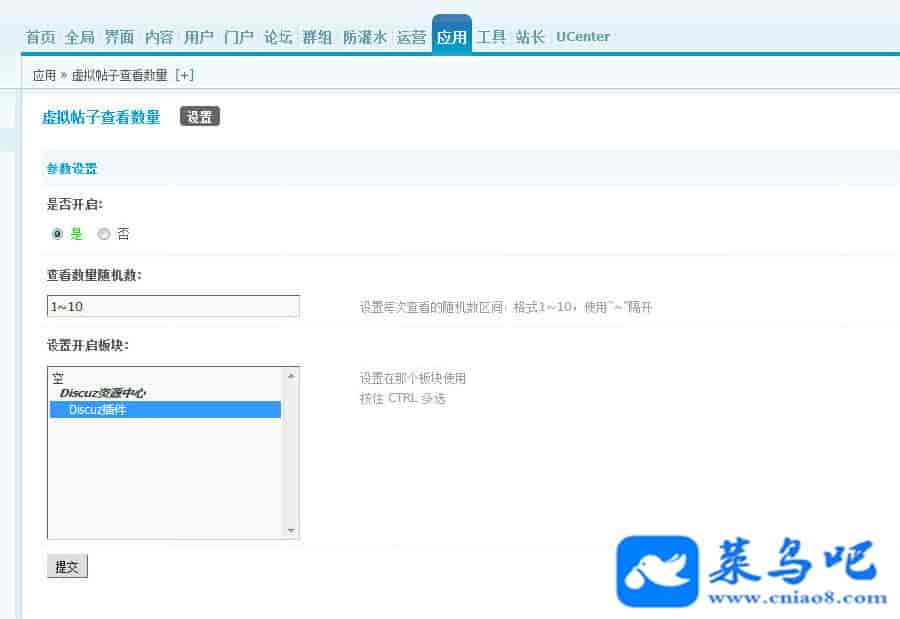The image size is (900, 619).
Task: Expand the [+] next to the breadcrumb
Action: 184,75
